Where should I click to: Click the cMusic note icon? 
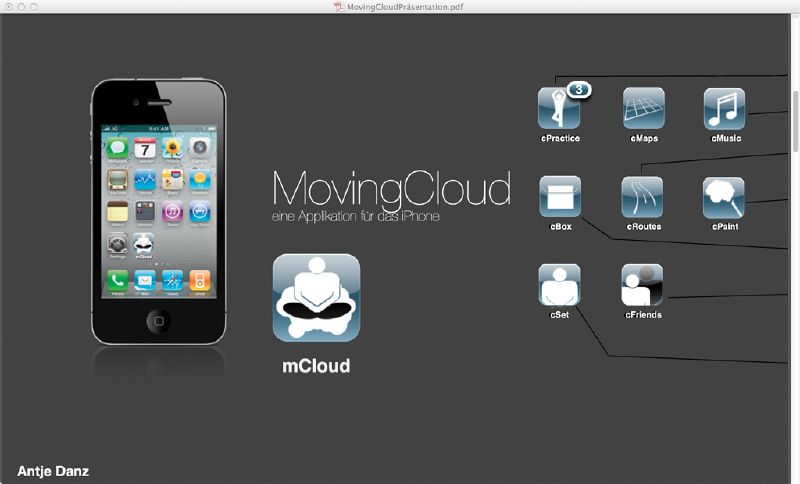pyautogui.click(x=724, y=109)
